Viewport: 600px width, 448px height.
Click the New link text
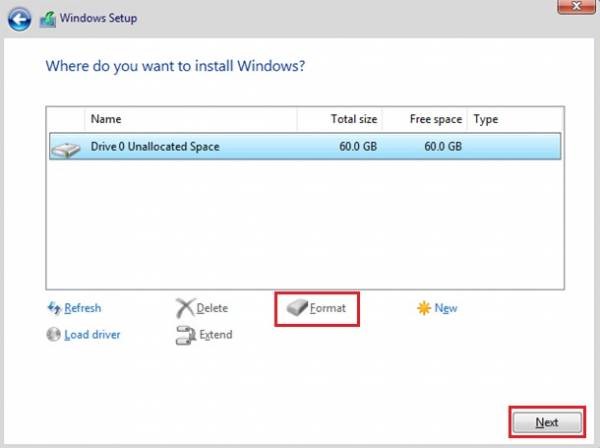click(x=446, y=308)
